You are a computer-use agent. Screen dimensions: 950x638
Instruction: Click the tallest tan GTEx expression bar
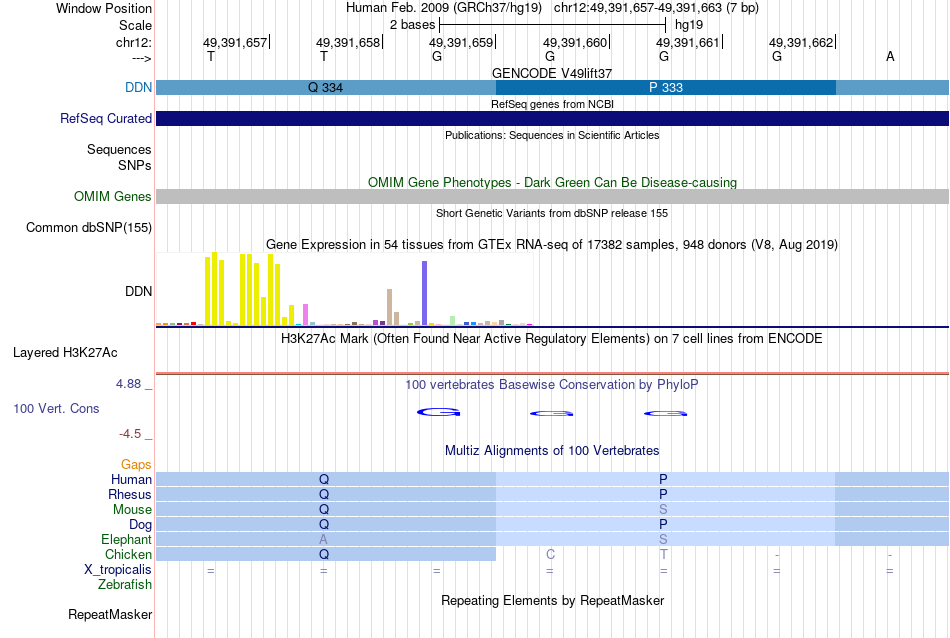390,307
